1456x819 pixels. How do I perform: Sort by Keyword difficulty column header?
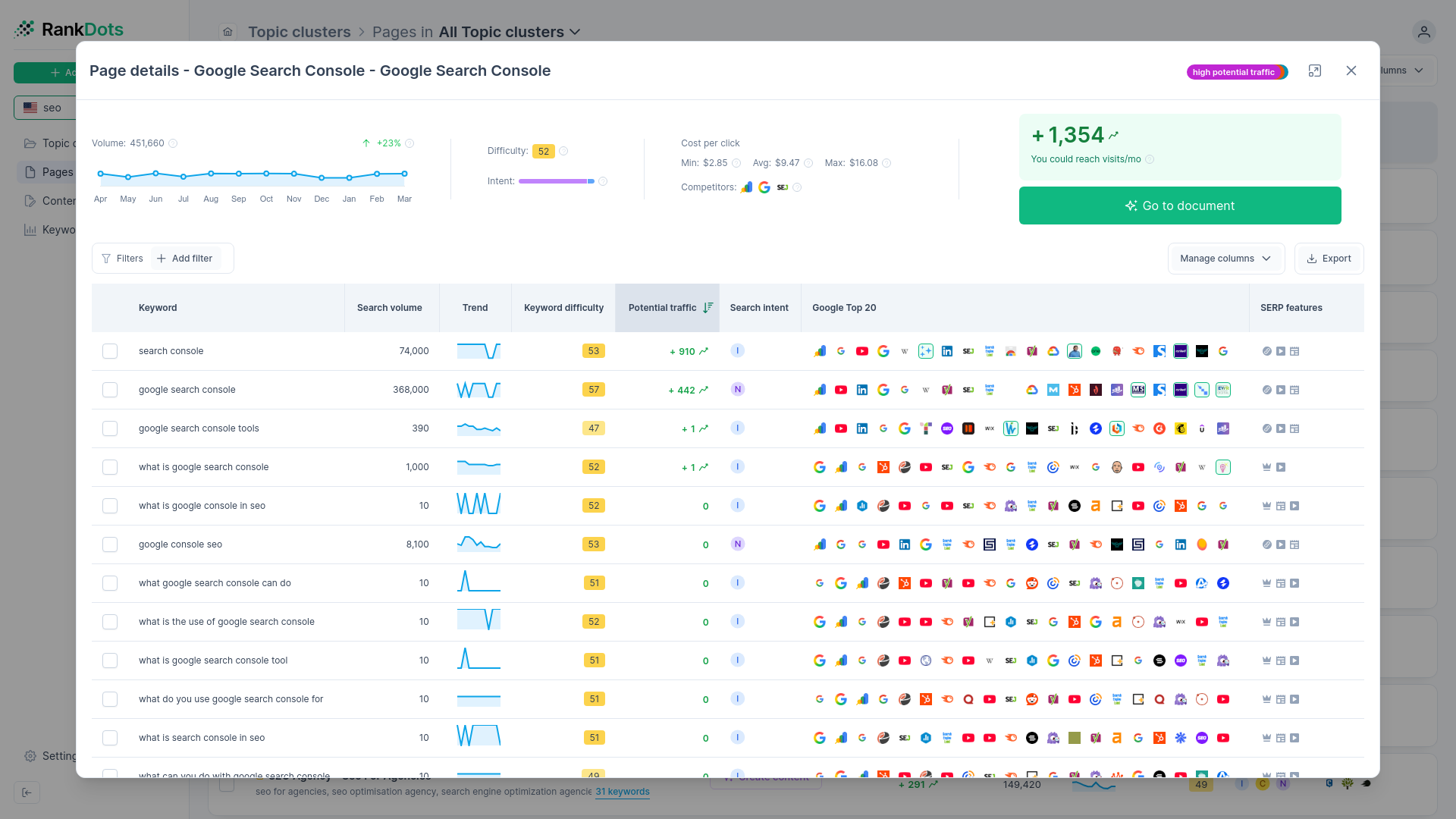pyautogui.click(x=563, y=308)
